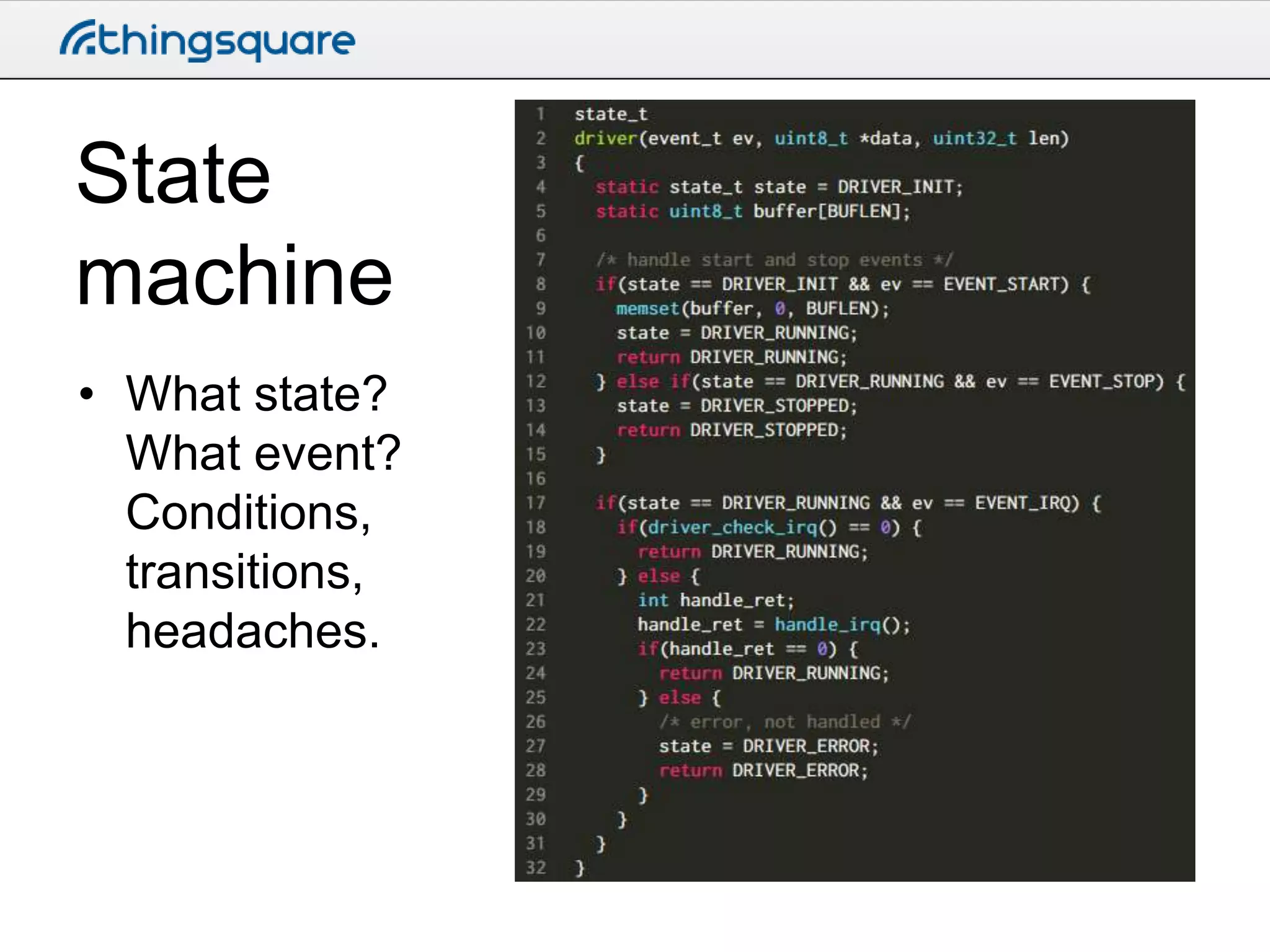Viewport: 1270px width, 952px height.
Task: Click the comment 'error, not handled'
Action: point(784,721)
